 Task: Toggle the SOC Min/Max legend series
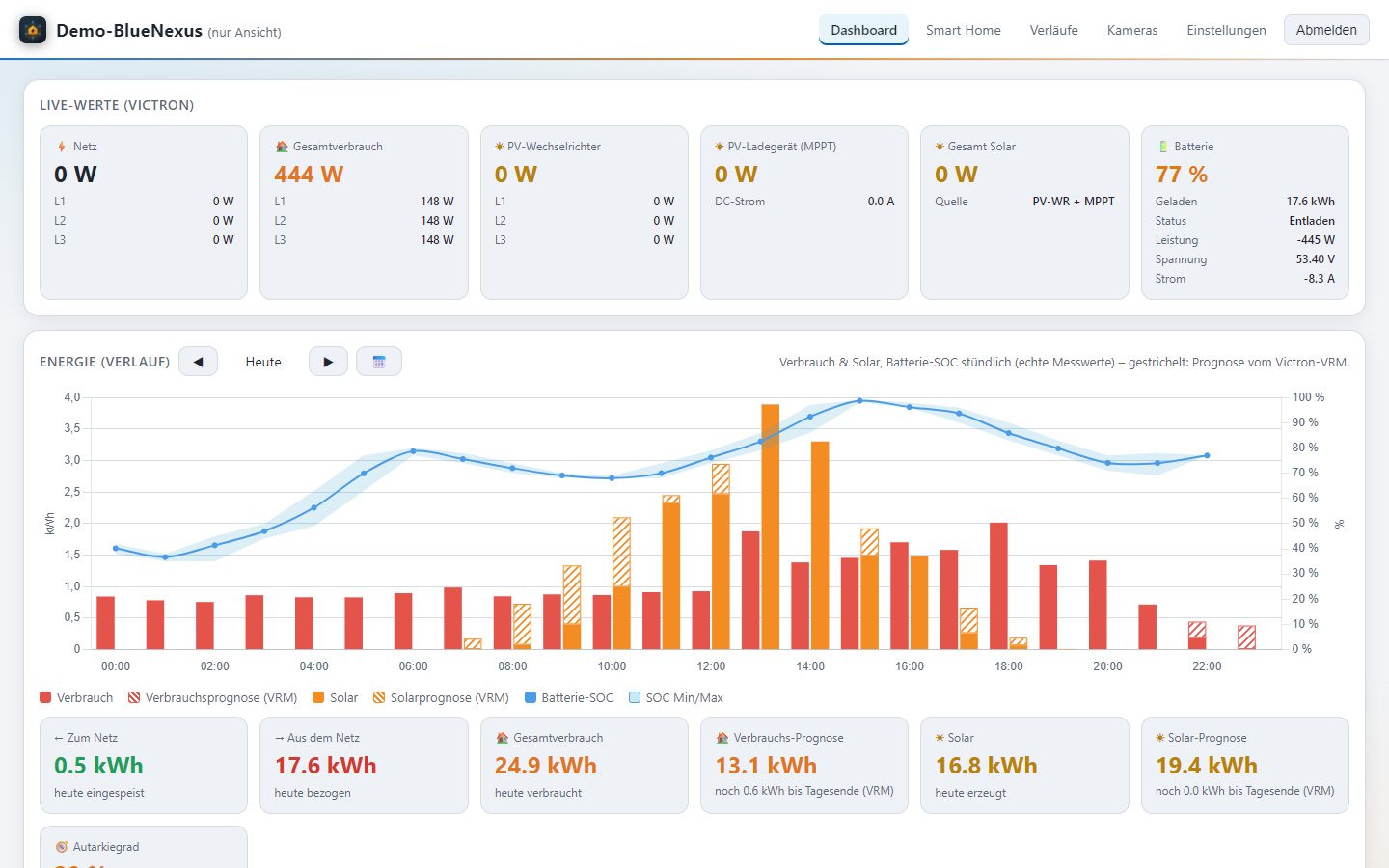pos(675,697)
